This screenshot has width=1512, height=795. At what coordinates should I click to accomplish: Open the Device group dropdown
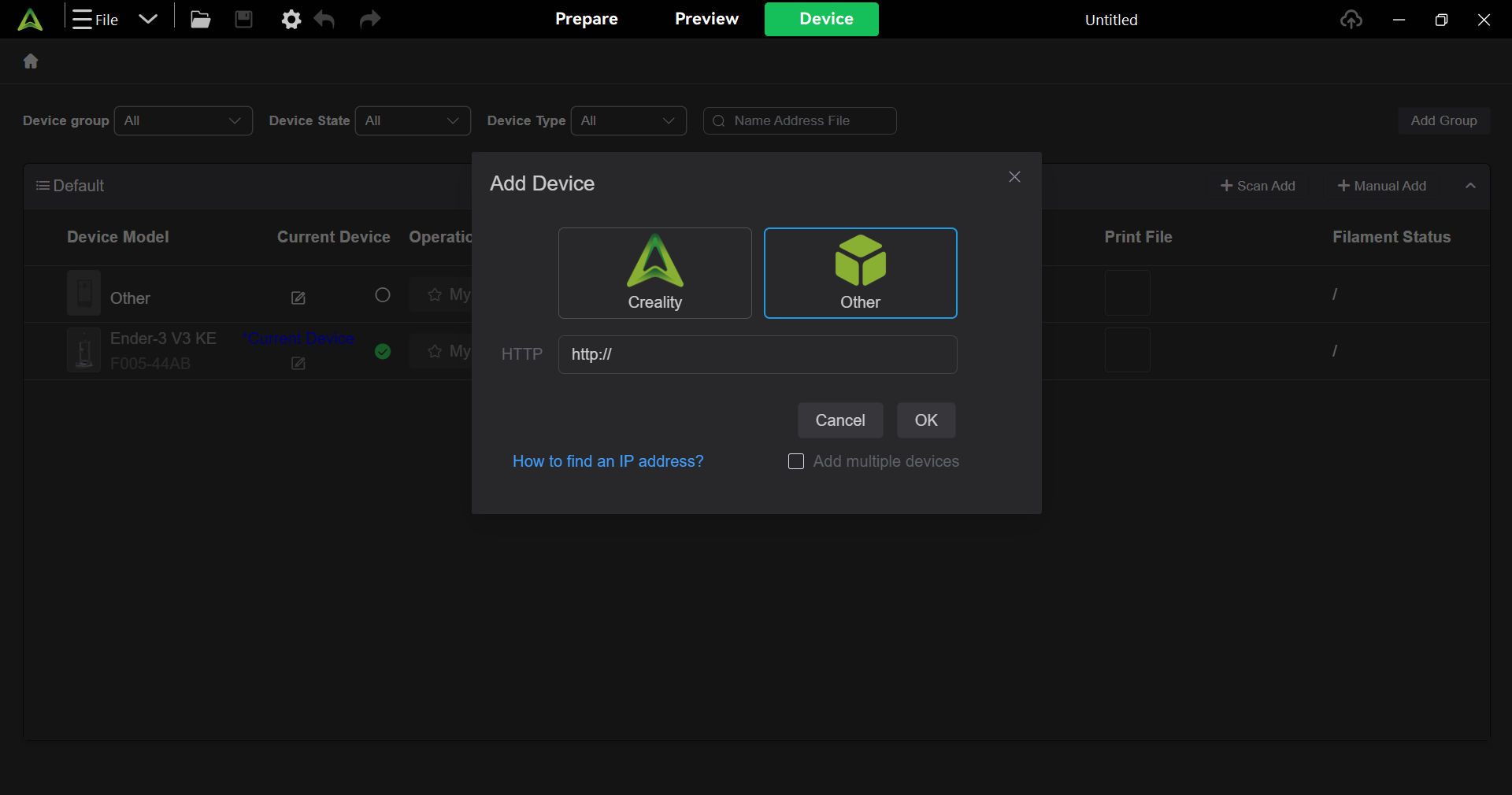(183, 120)
